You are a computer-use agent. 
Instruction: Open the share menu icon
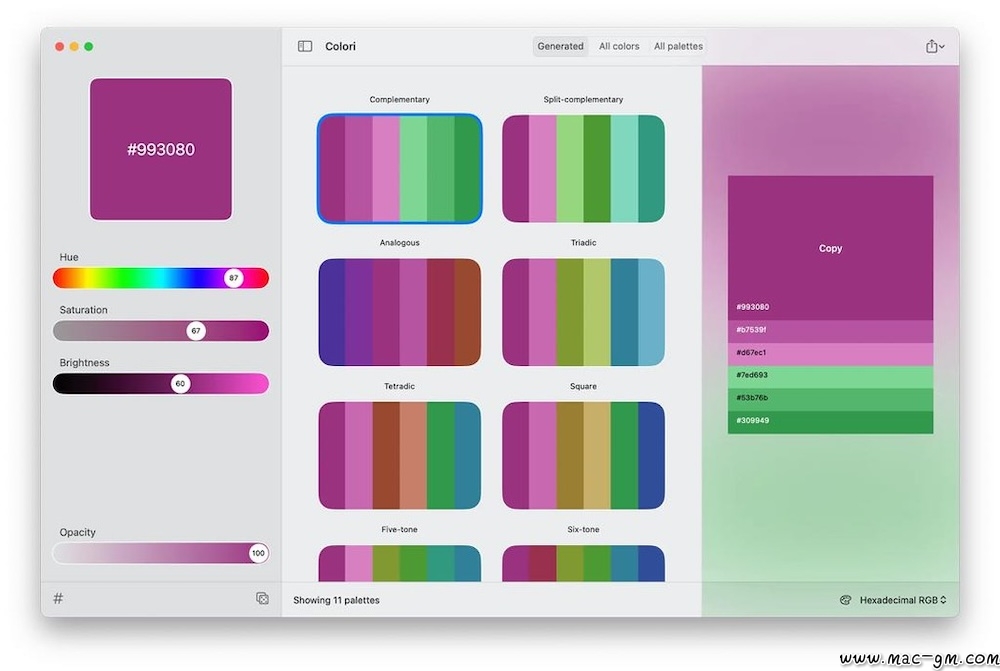tap(934, 46)
